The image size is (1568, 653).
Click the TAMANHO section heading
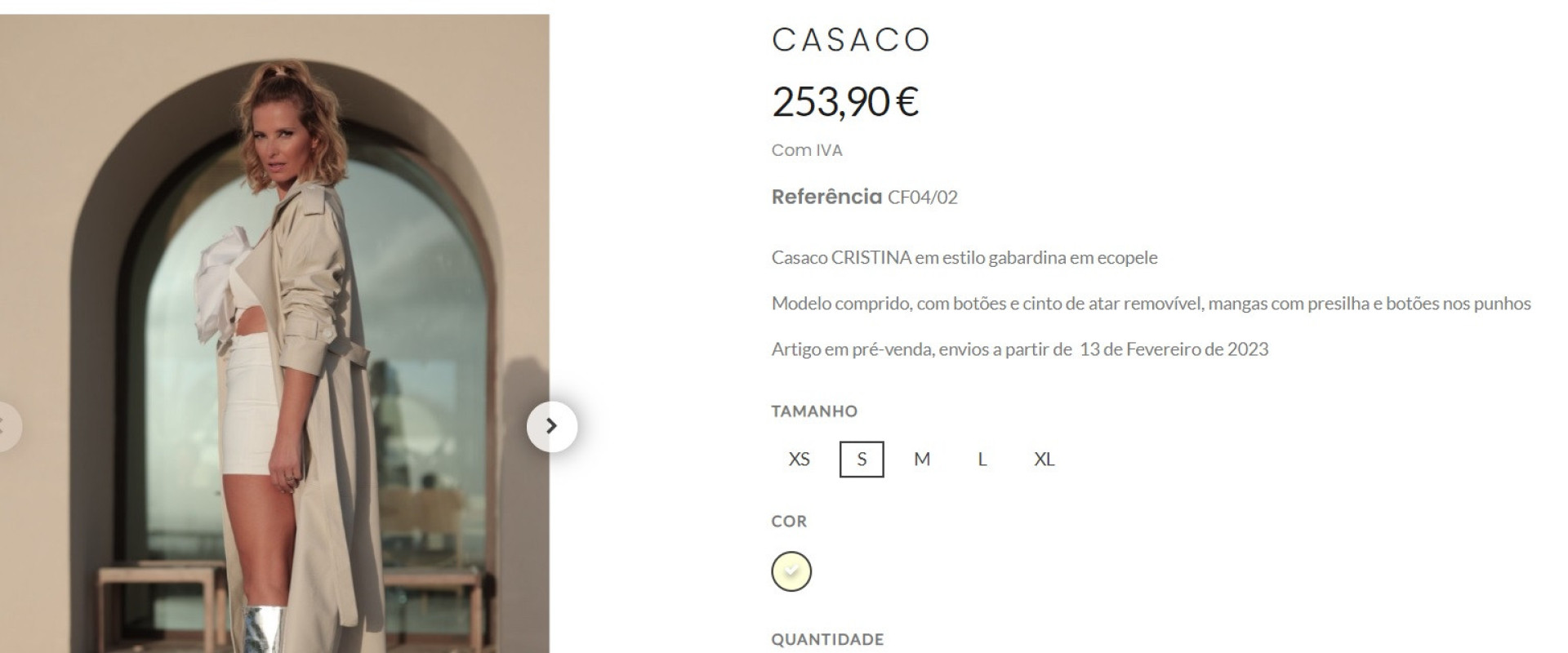[x=814, y=411]
